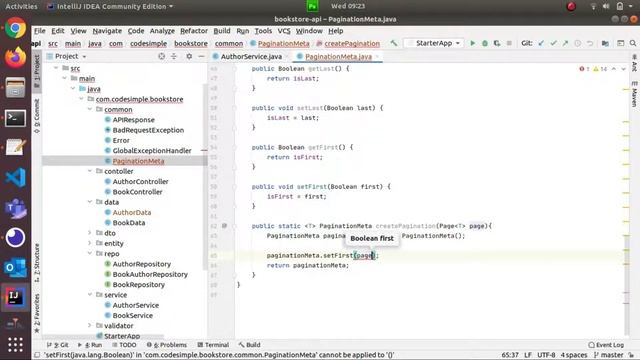This screenshot has width=640, height=360.
Task: Click Project panel settings gear icon
Action: tap(189, 56)
